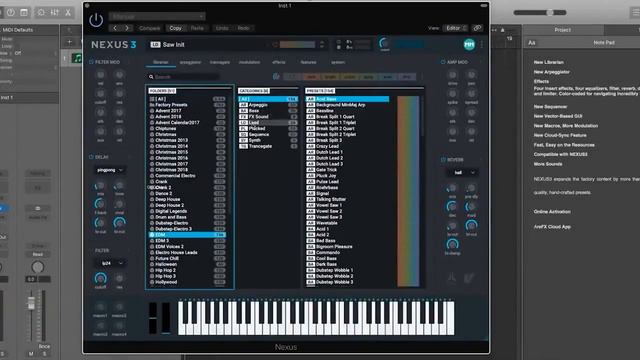
Task: Go to next preset with right arrow
Action: click(127, 28)
